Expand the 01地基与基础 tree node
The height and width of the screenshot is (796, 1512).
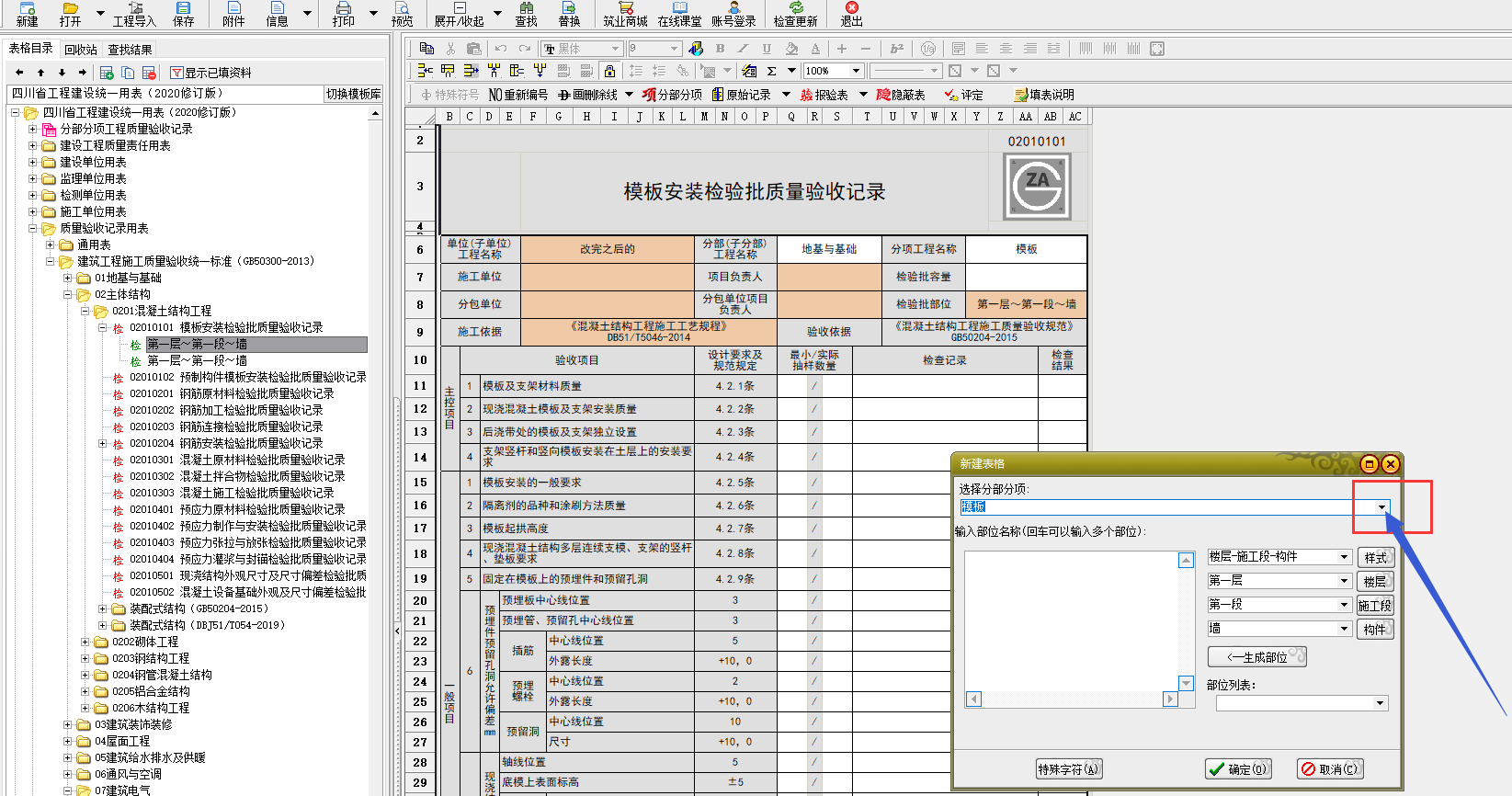tap(68, 278)
